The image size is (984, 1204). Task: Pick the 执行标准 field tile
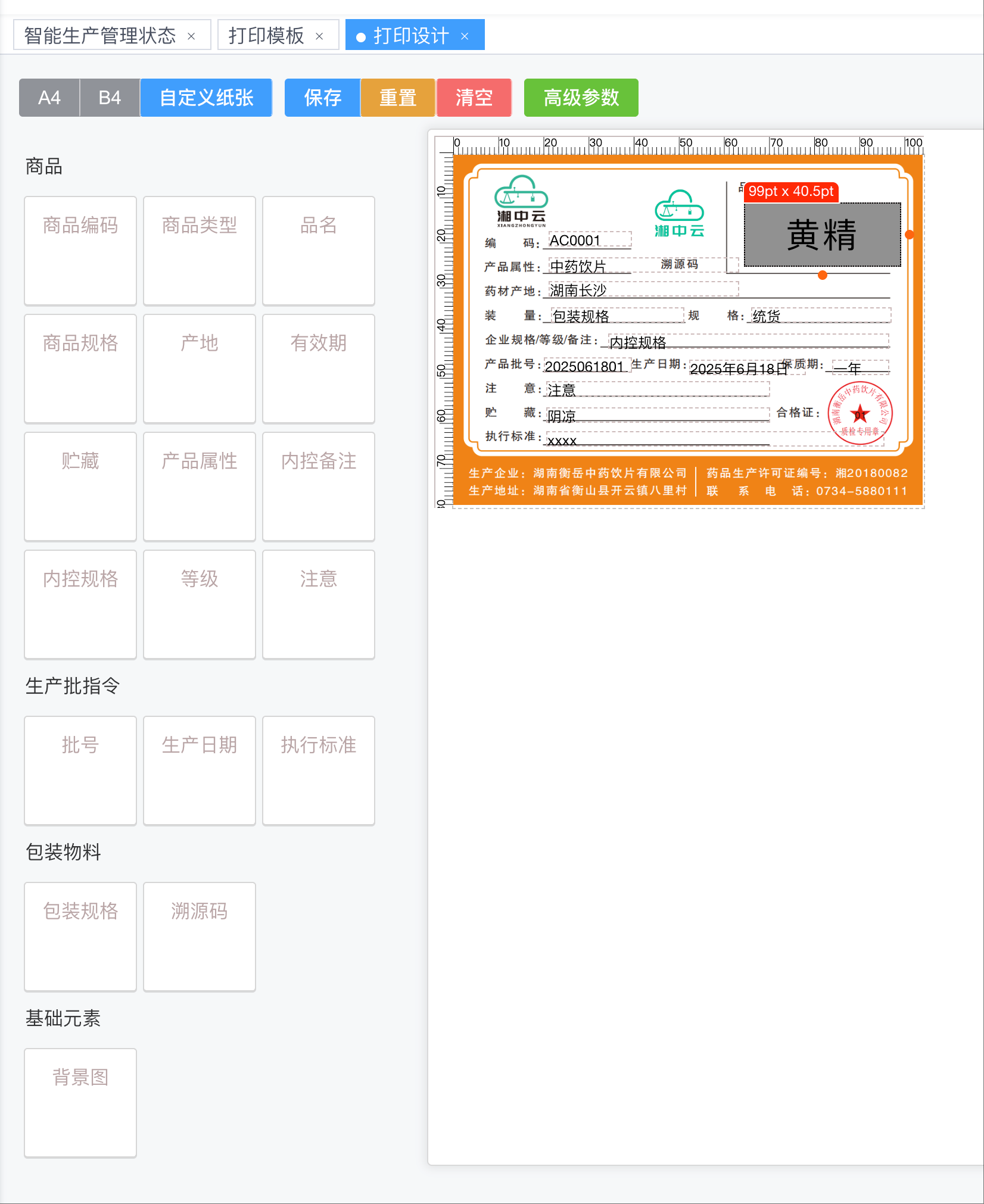[x=319, y=771]
